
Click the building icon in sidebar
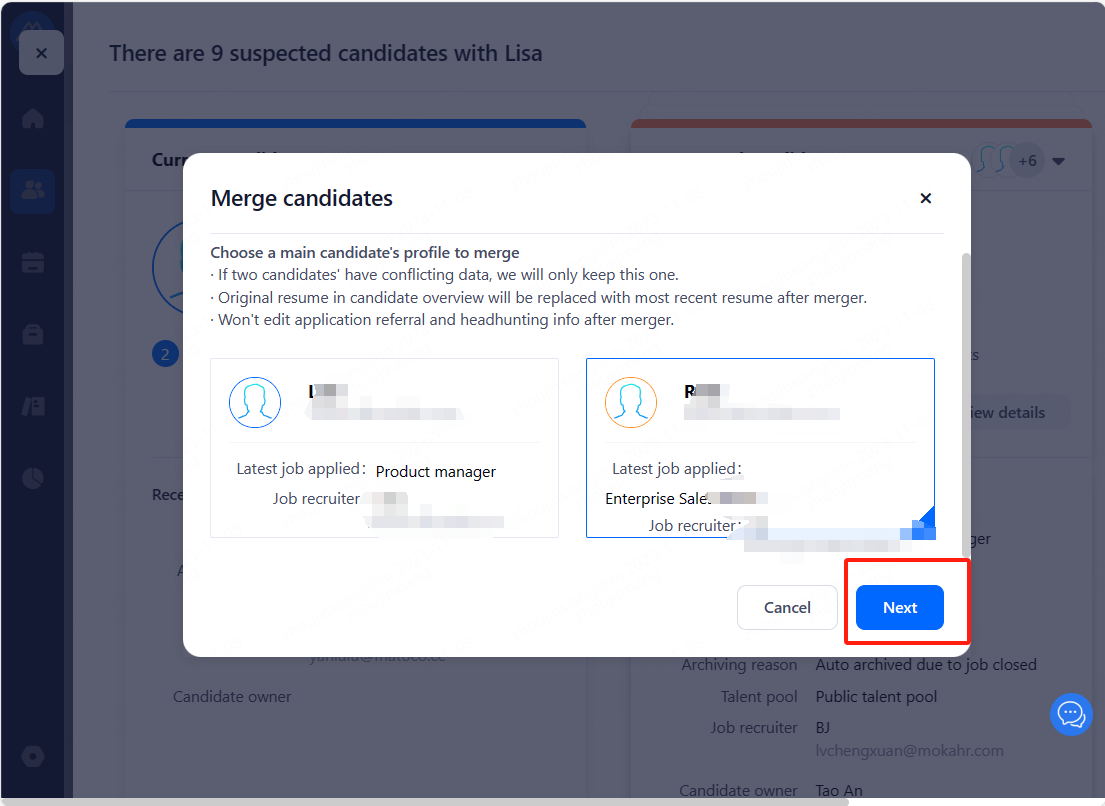pyautogui.click(x=33, y=406)
